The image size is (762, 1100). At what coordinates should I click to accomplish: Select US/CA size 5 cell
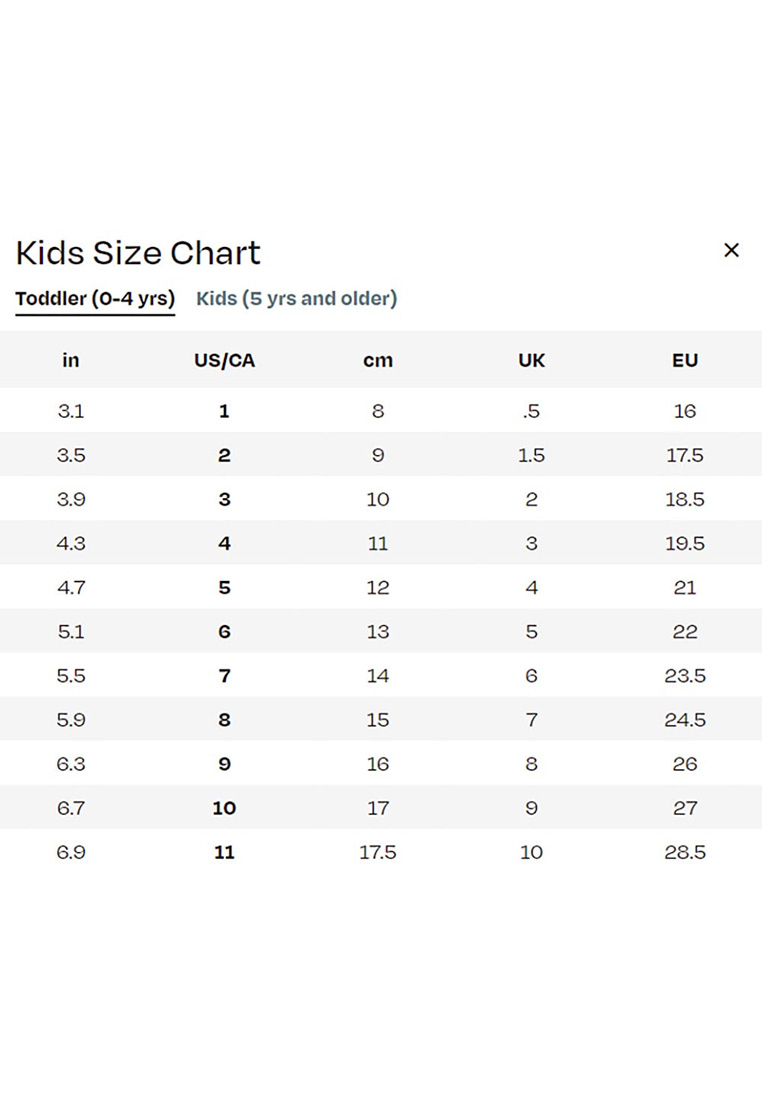tap(224, 587)
